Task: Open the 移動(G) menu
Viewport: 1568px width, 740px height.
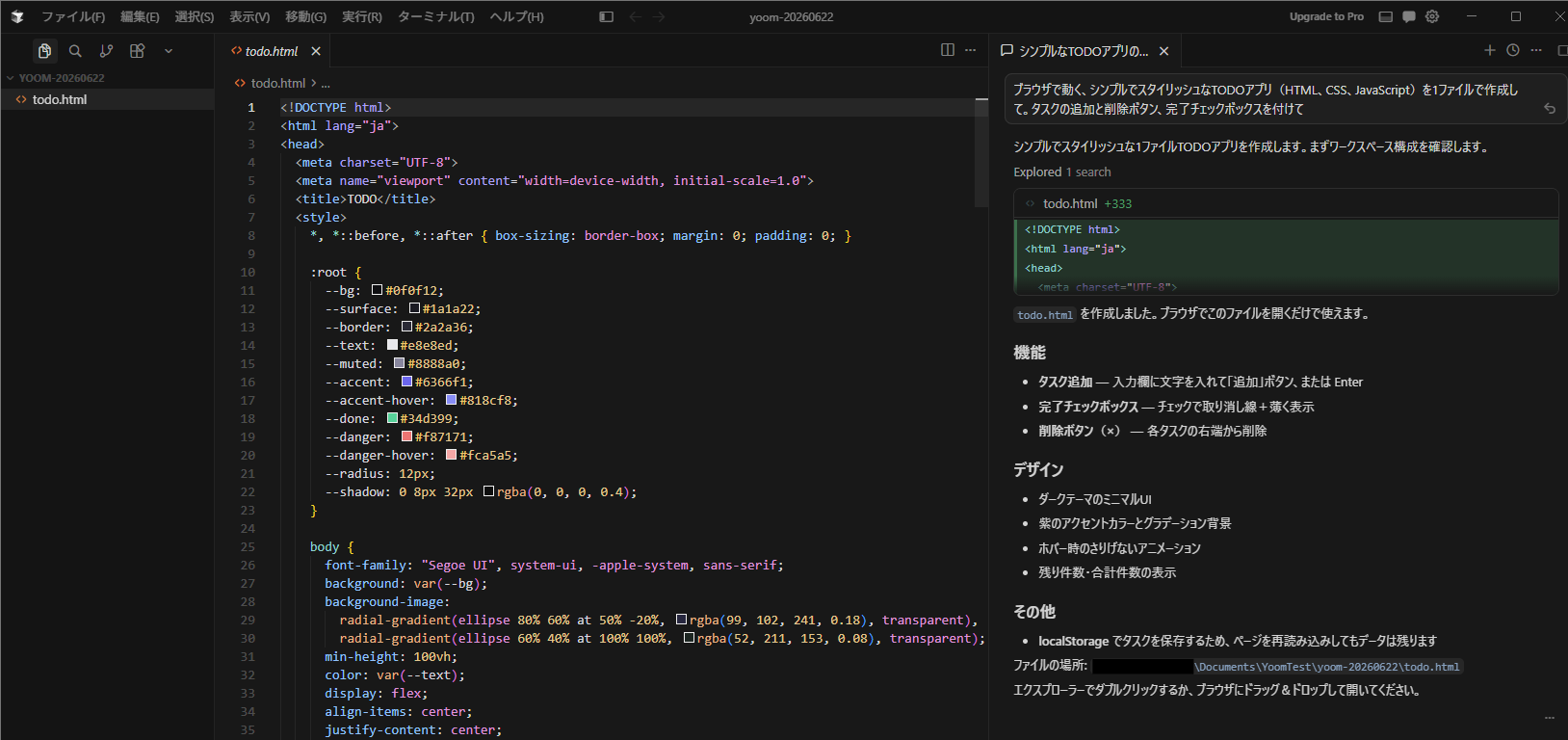Action: tap(305, 16)
